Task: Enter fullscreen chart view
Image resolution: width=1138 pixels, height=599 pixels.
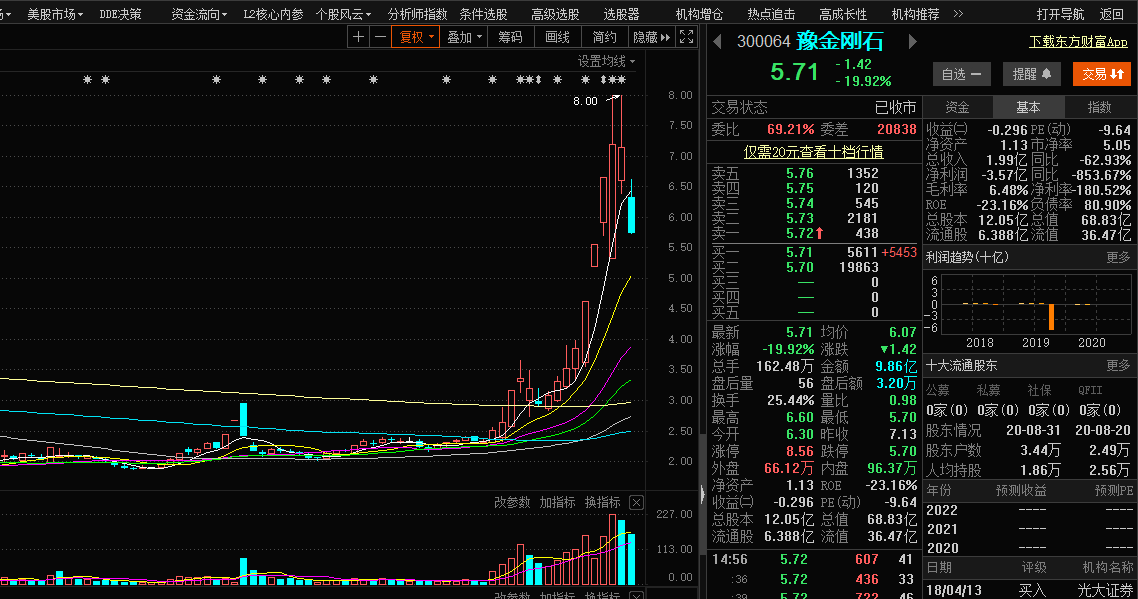Action: 687,37
